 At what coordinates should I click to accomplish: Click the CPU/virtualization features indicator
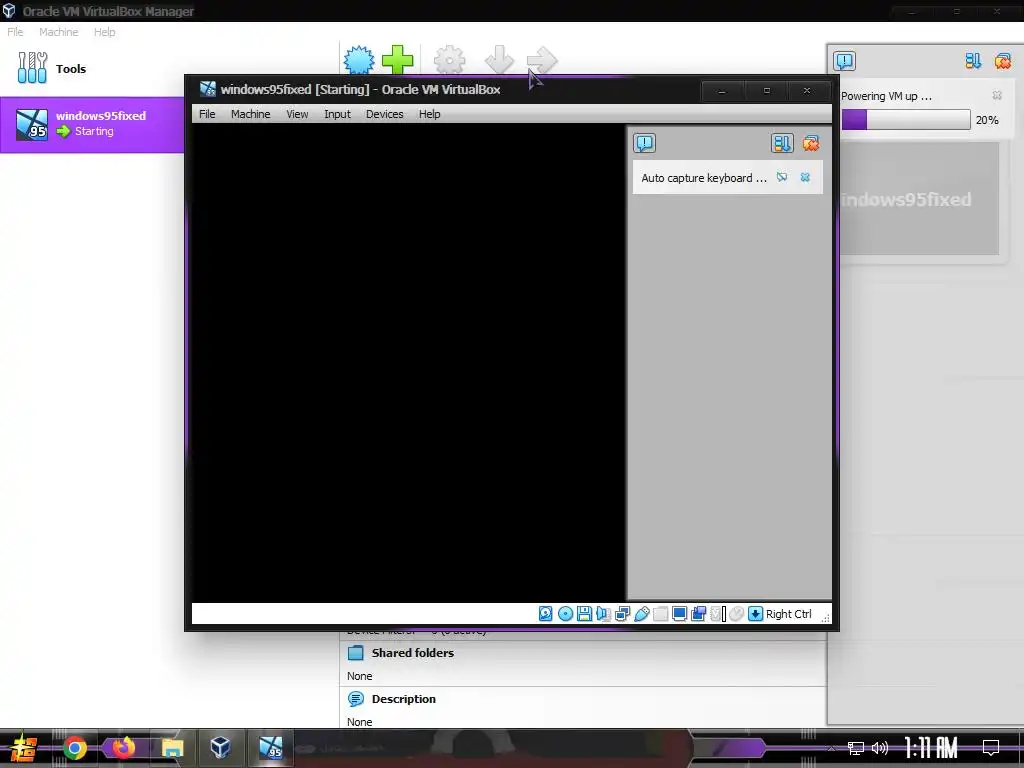point(718,614)
